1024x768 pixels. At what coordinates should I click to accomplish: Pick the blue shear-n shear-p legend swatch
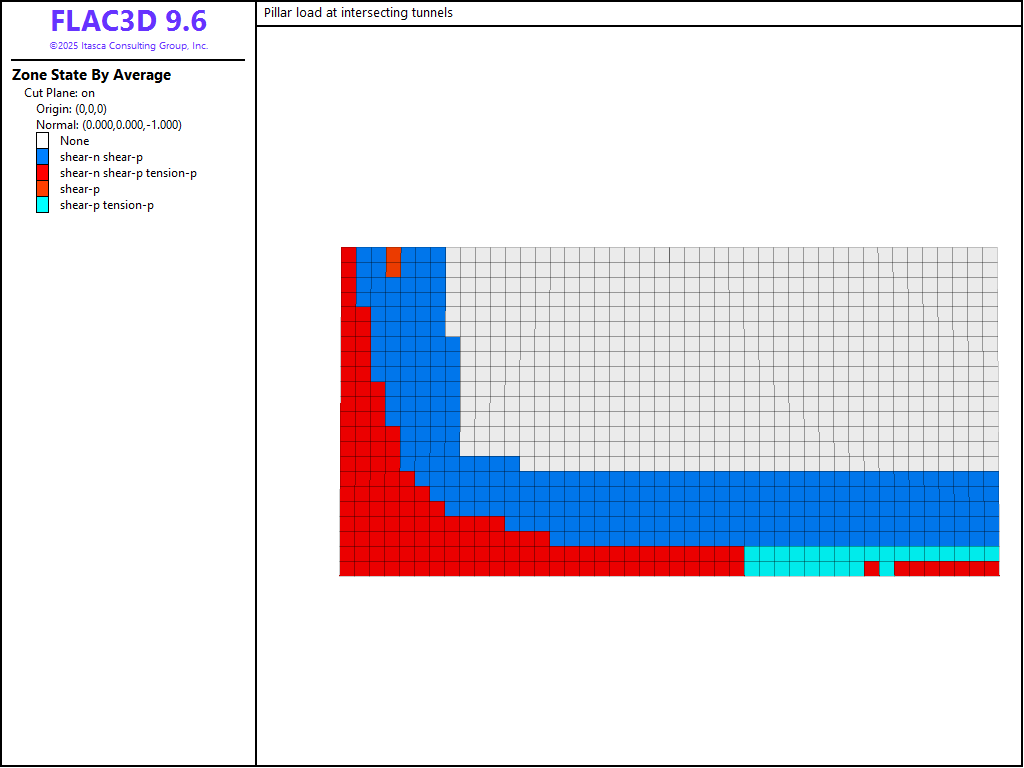pos(42,157)
